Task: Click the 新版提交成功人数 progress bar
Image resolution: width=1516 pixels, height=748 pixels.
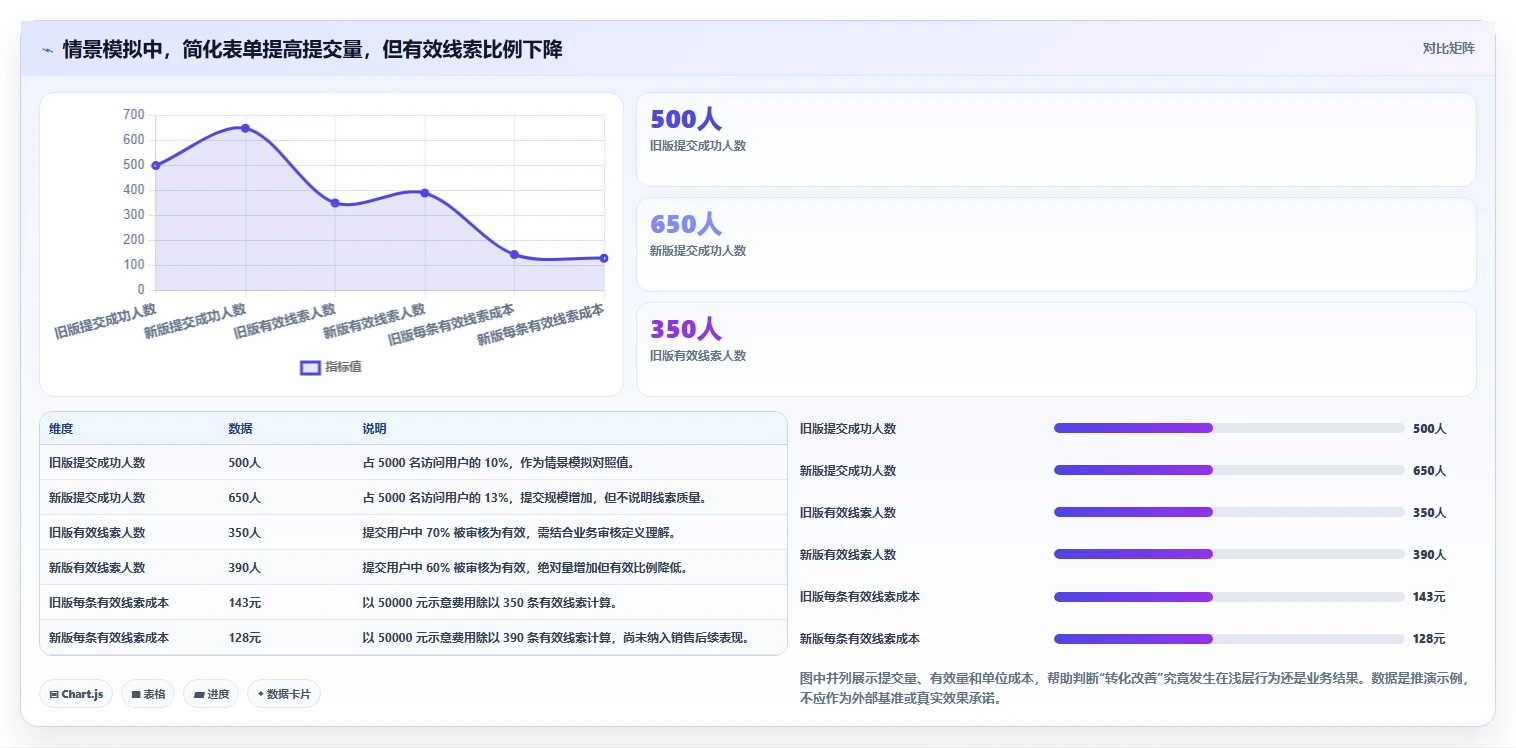Action: pos(1229,470)
